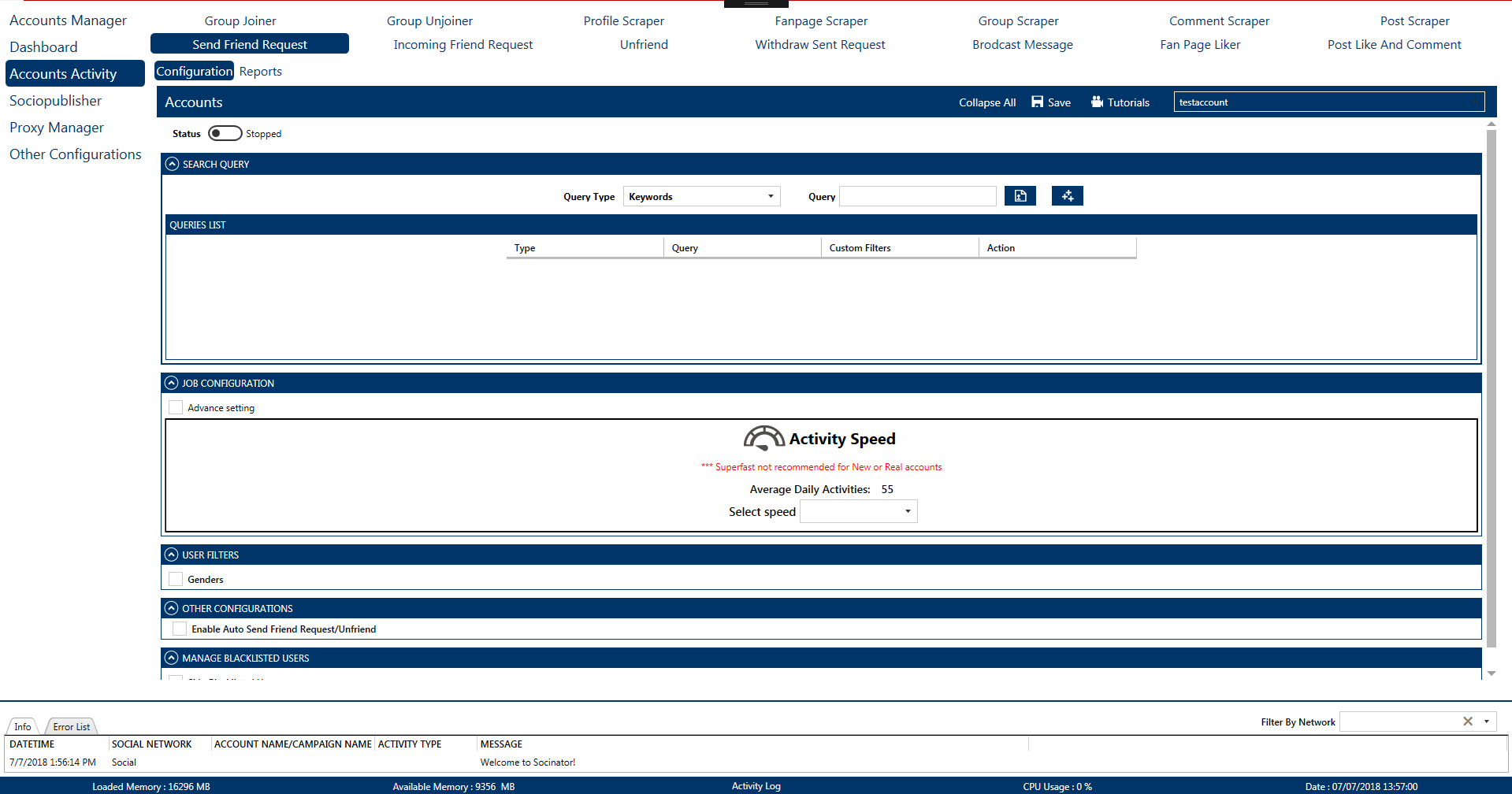Image resolution: width=1512 pixels, height=794 pixels.
Task: Click the DATETIME column header in log
Action: [x=32, y=744]
